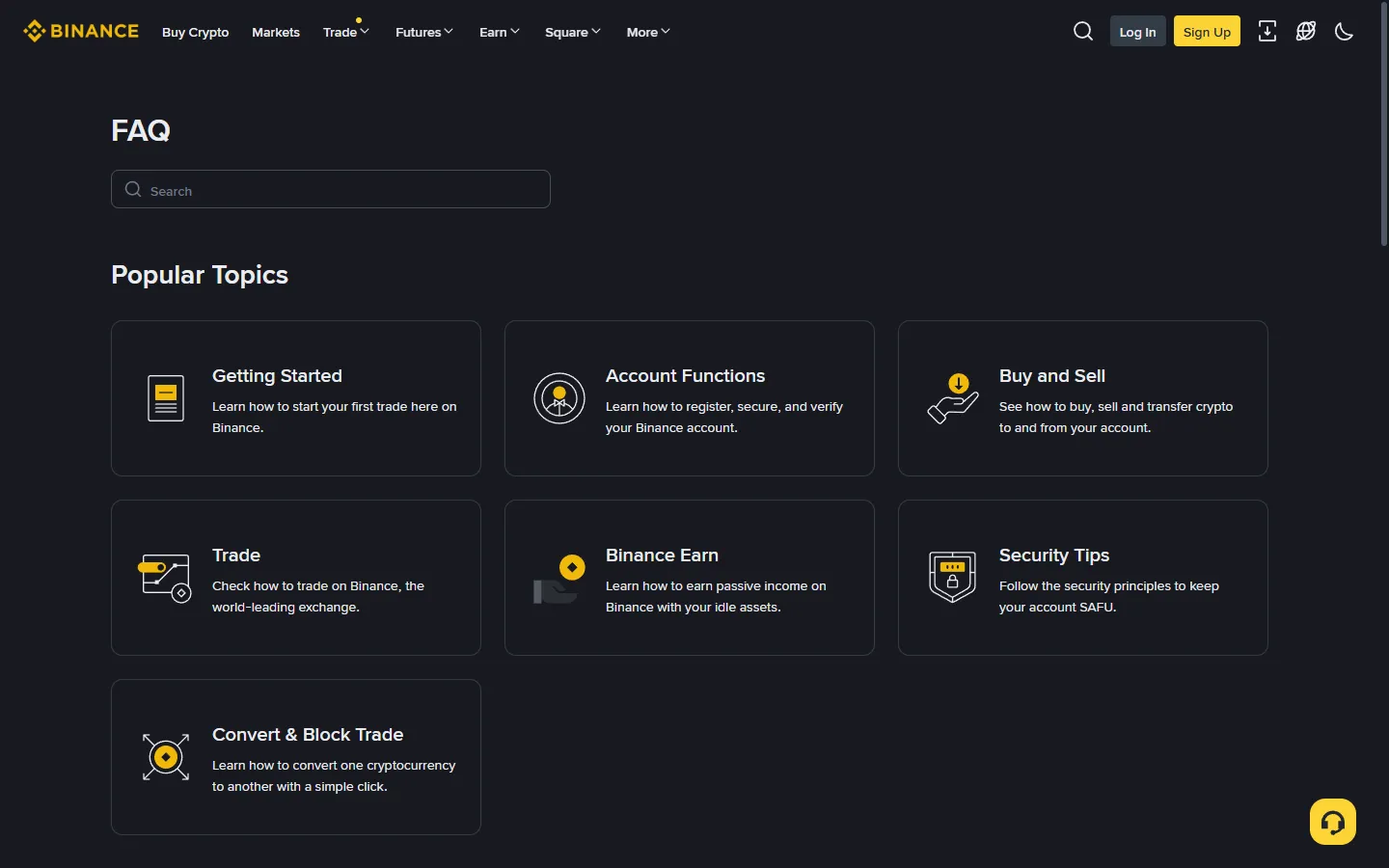Open the search magnifier in the header
Screen dimensions: 1389x868
(1083, 31)
